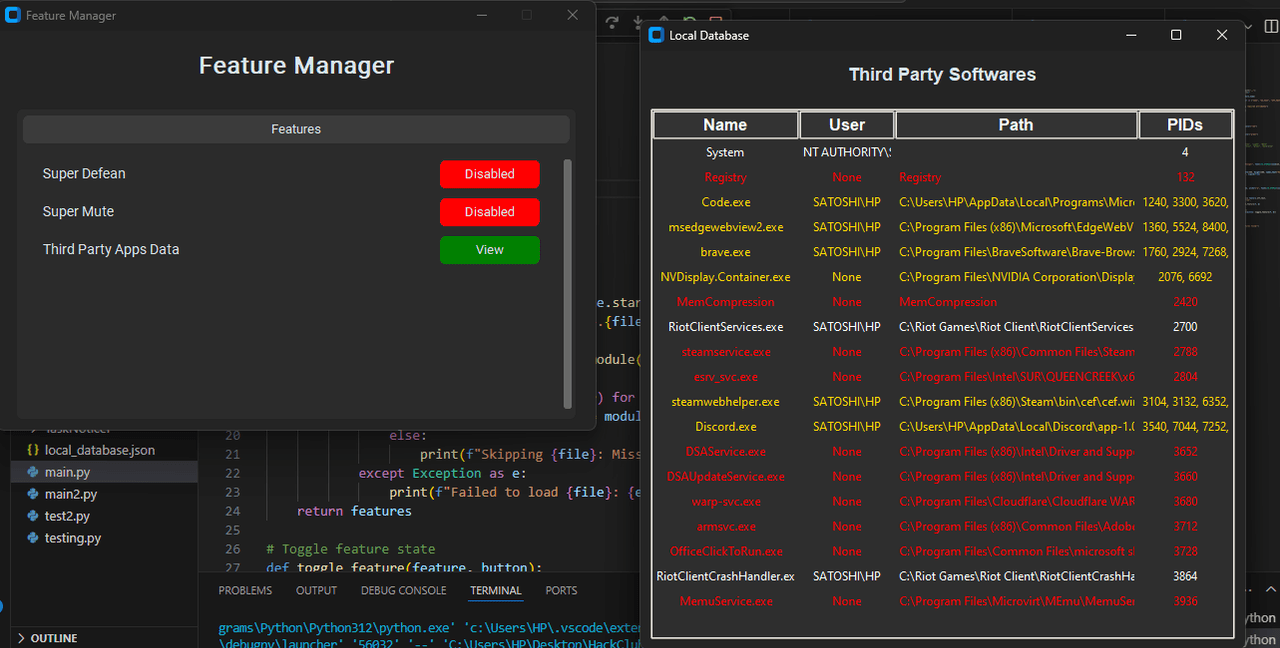The image size is (1280, 648).
Task: Open main2.py in the file explorer
Action: coord(69,494)
